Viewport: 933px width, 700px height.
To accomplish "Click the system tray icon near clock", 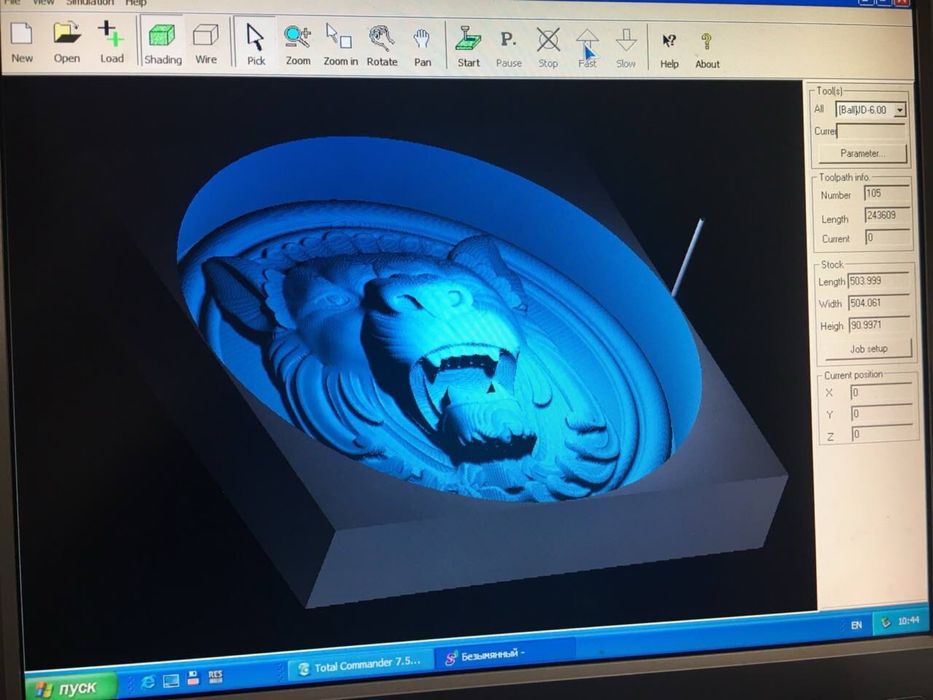I will pos(886,622).
